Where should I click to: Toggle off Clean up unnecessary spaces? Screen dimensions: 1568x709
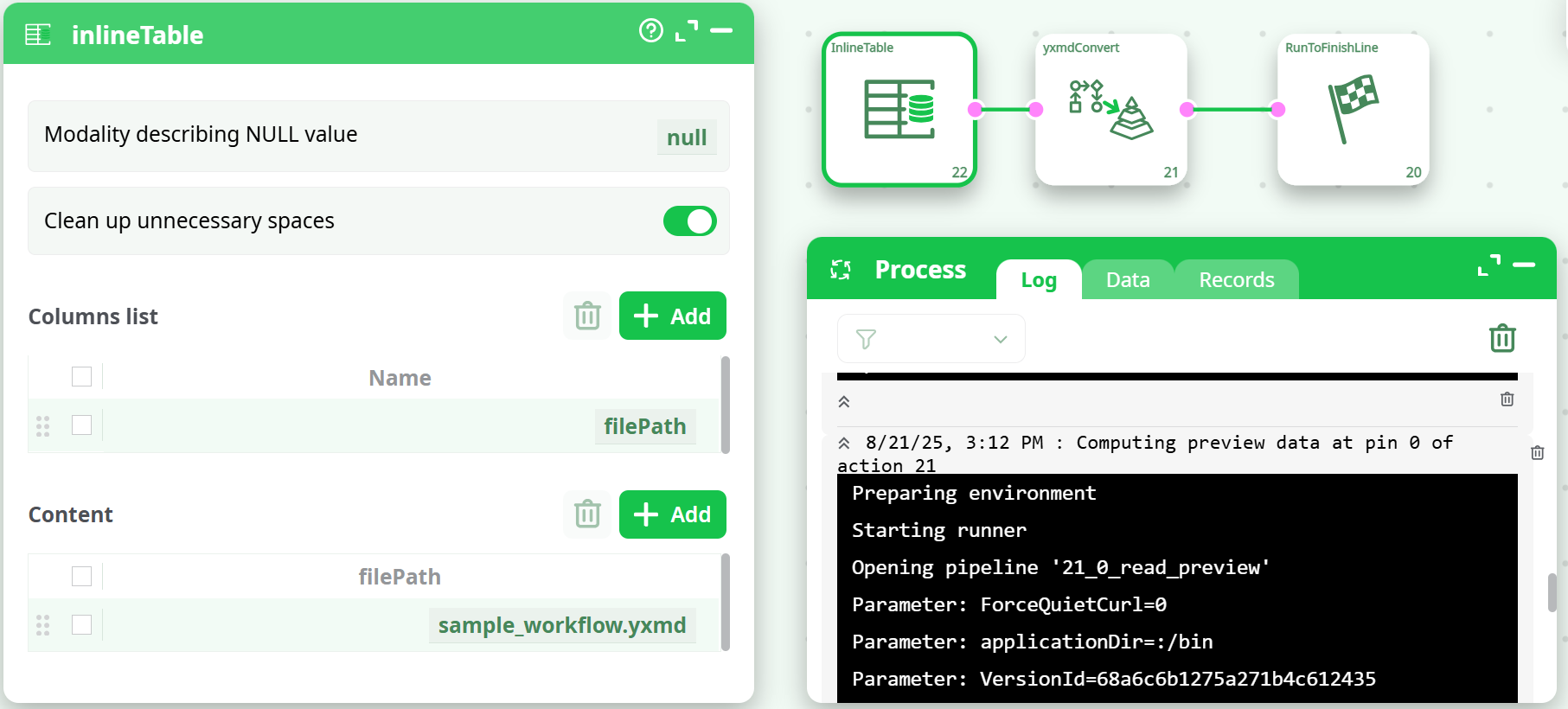point(689,221)
